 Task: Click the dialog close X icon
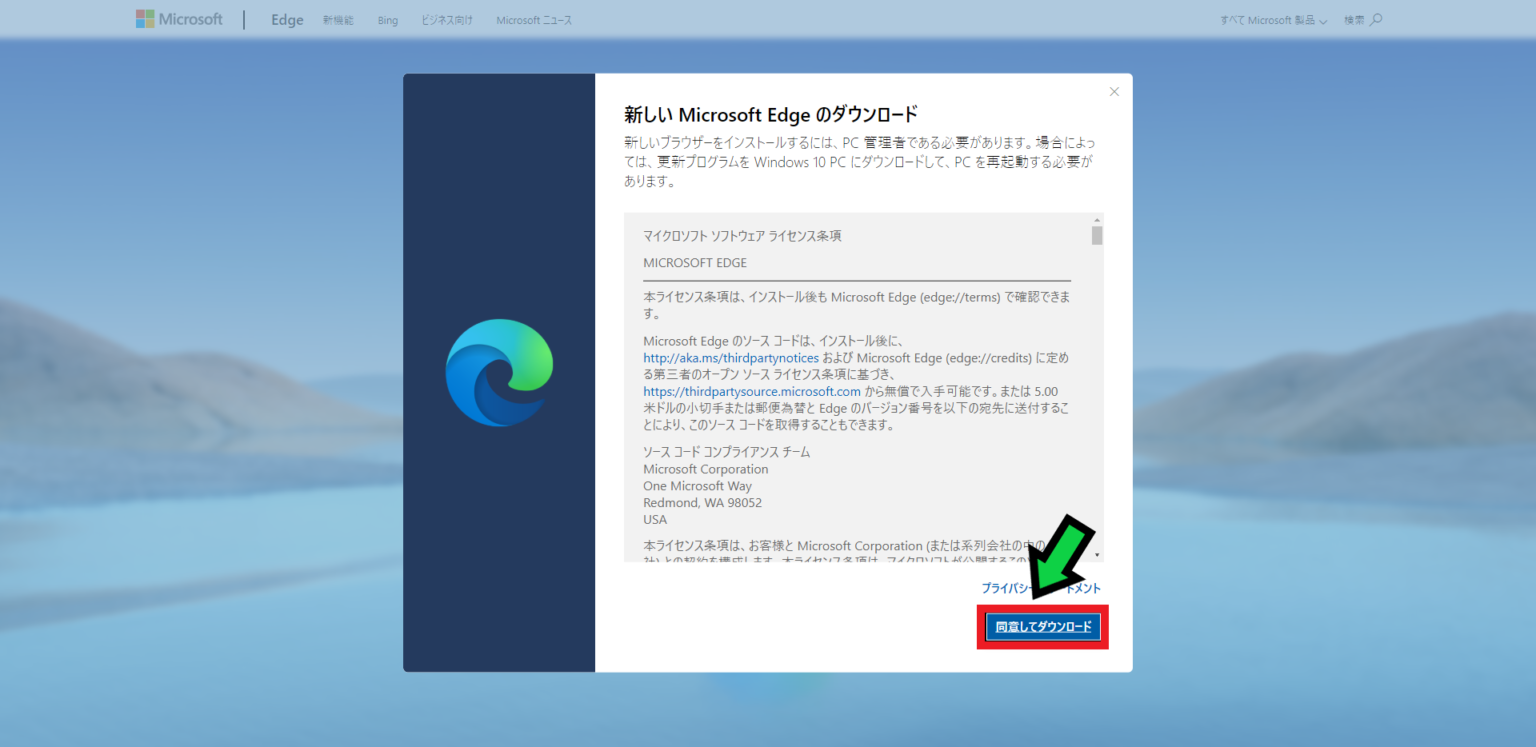coord(1114,91)
